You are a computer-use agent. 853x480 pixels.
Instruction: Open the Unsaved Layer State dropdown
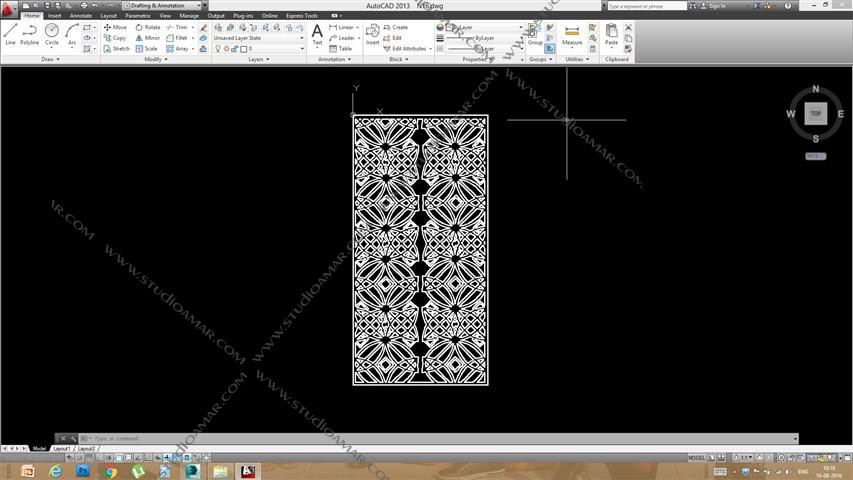click(x=258, y=38)
